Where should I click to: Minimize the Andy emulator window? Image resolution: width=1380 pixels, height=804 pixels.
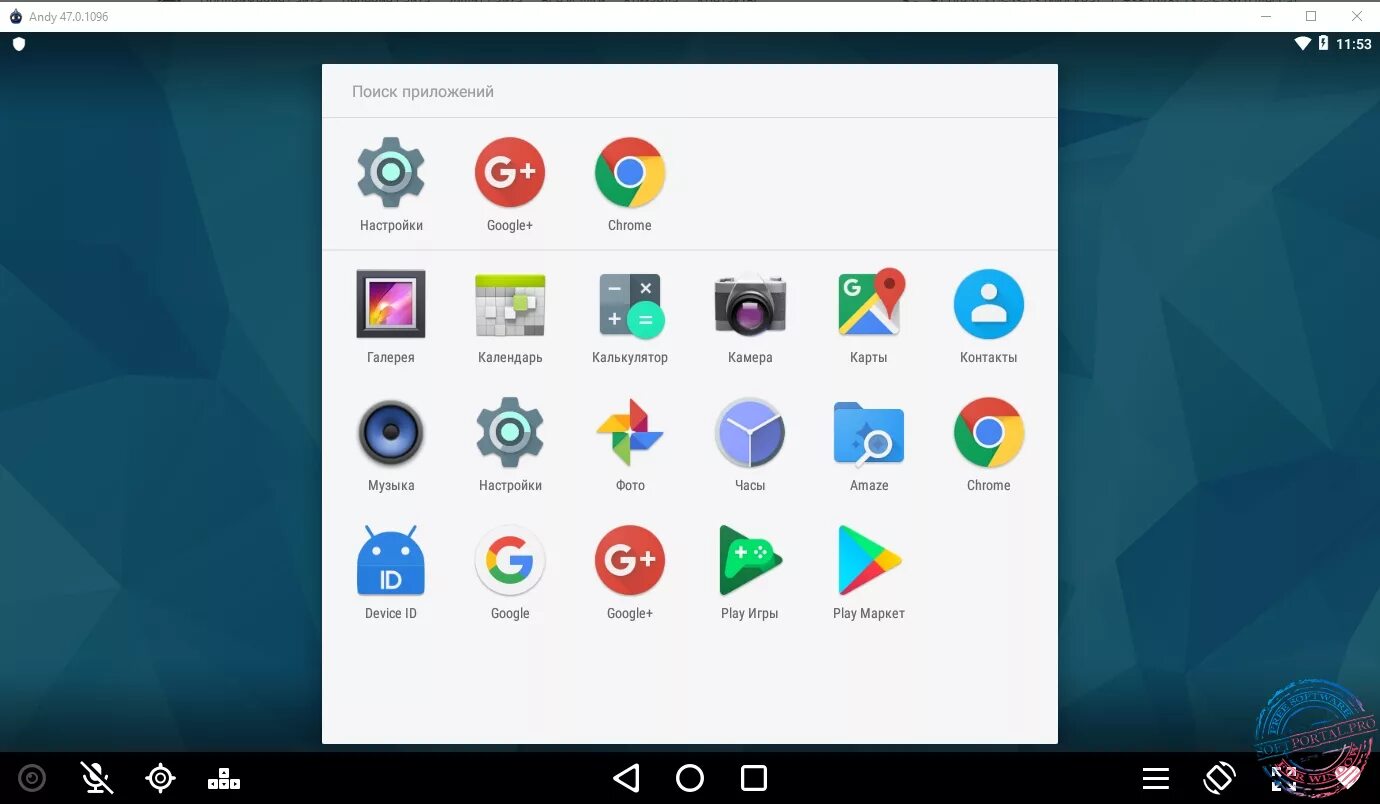click(1266, 16)
